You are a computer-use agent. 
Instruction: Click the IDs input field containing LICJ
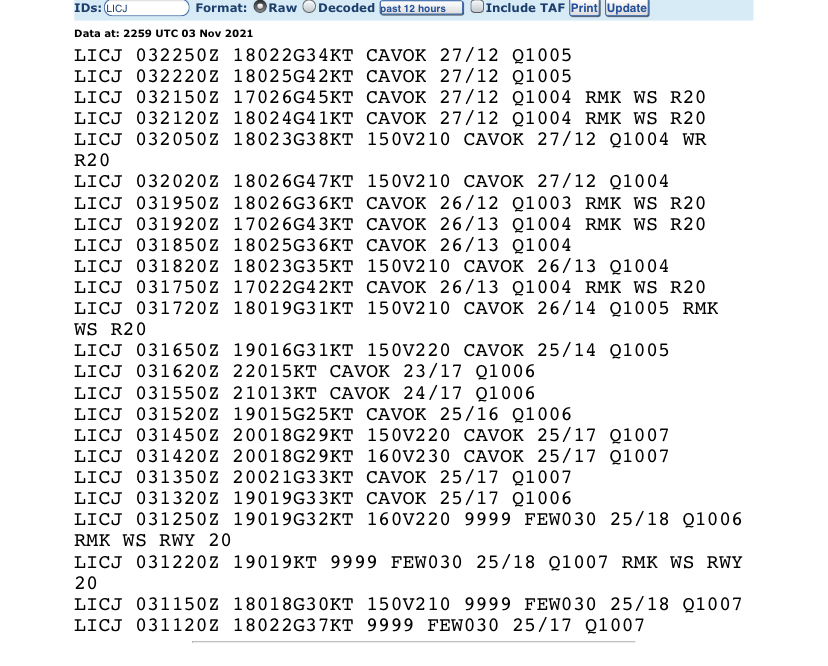click(x=146, y=8)
